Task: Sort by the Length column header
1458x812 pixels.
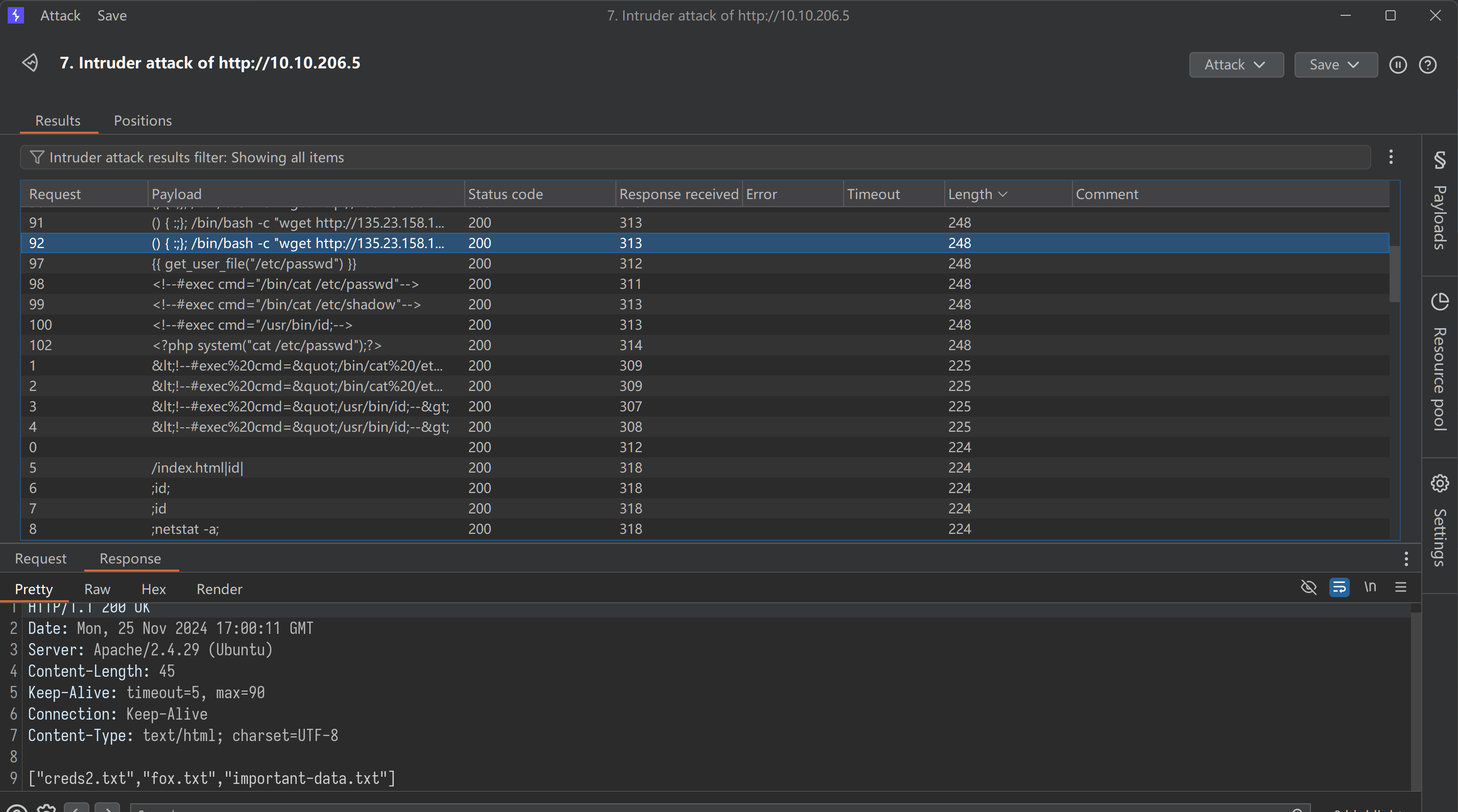Action: [1008, 194]
